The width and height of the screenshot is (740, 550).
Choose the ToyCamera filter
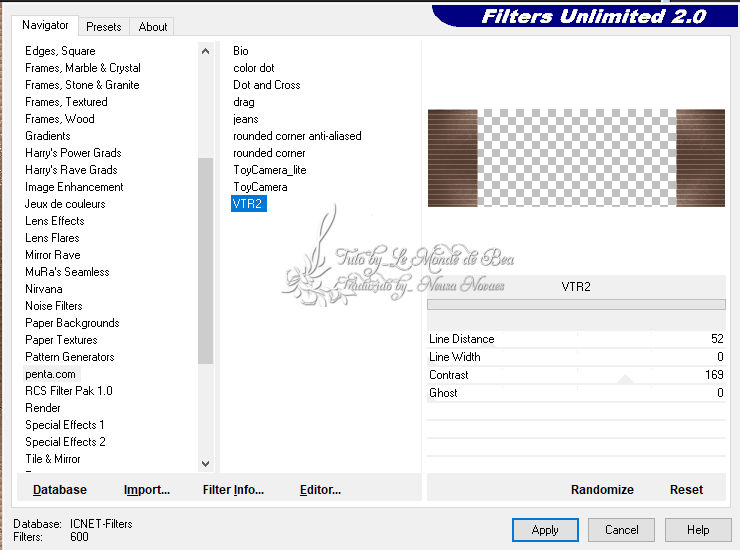click(260, 187)
